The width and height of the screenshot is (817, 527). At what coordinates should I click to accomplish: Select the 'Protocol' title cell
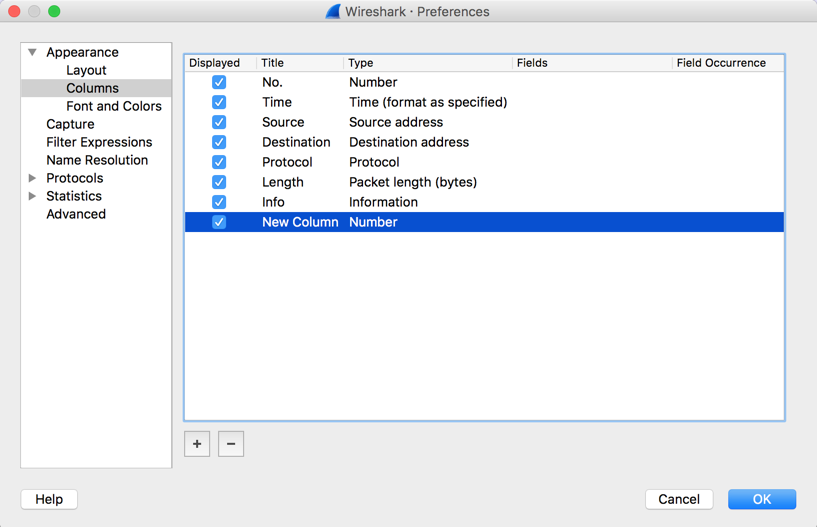click(287, 162)
